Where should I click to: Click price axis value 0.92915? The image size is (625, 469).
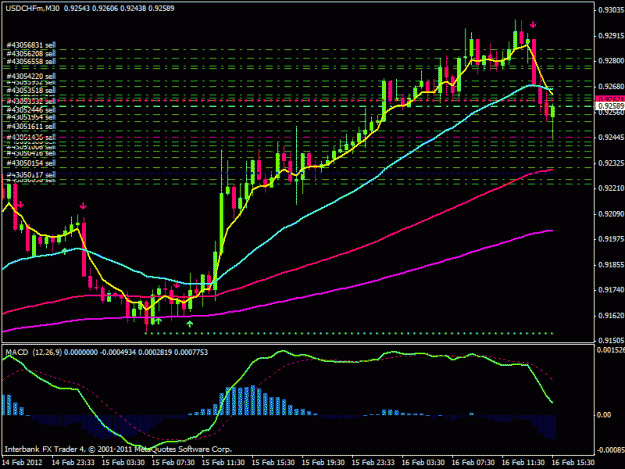611,36
